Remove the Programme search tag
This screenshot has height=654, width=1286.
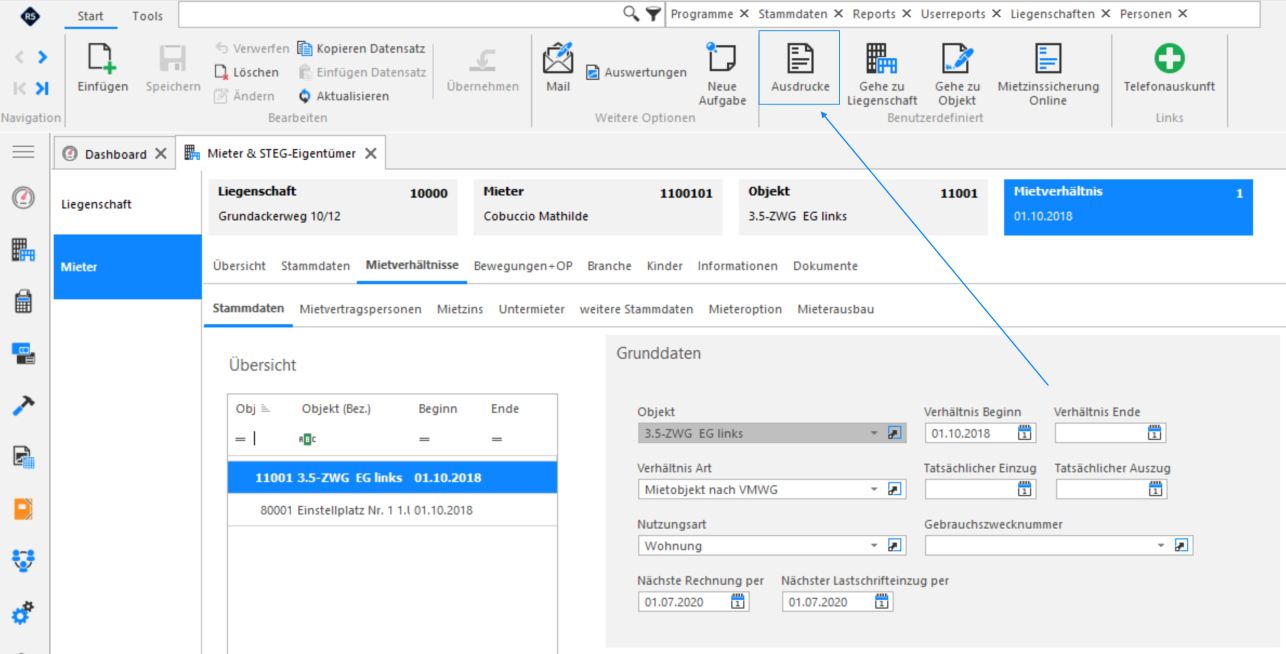point(744,14)
